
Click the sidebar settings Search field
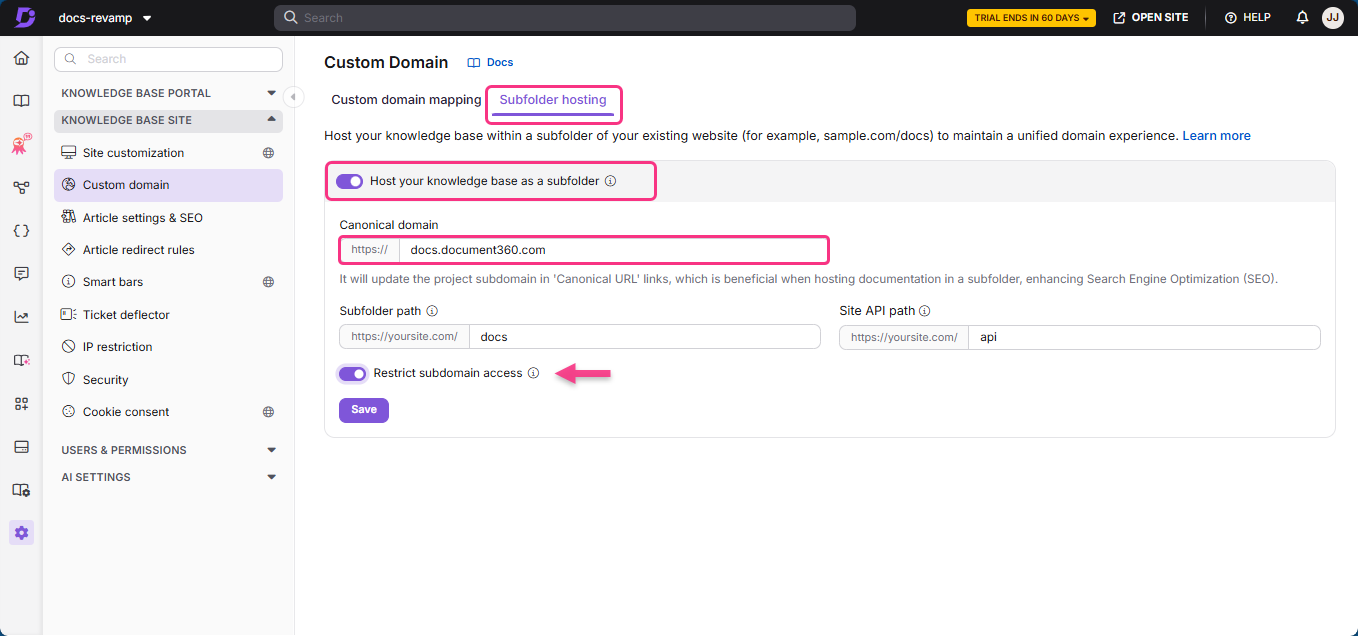point(168,59)
